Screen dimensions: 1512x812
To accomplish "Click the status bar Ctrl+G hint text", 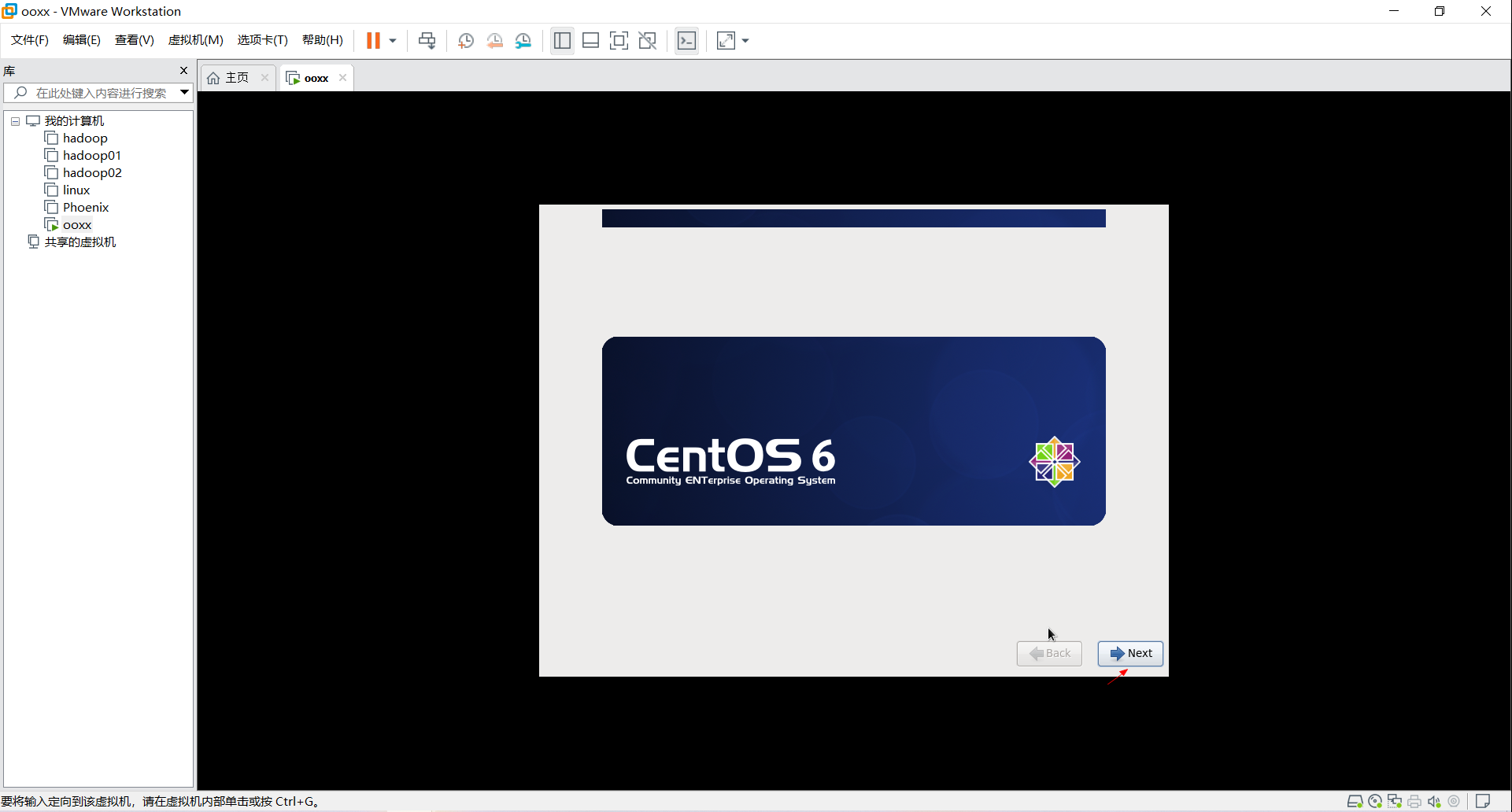I will pyautogui.click(x=161, y=802).
